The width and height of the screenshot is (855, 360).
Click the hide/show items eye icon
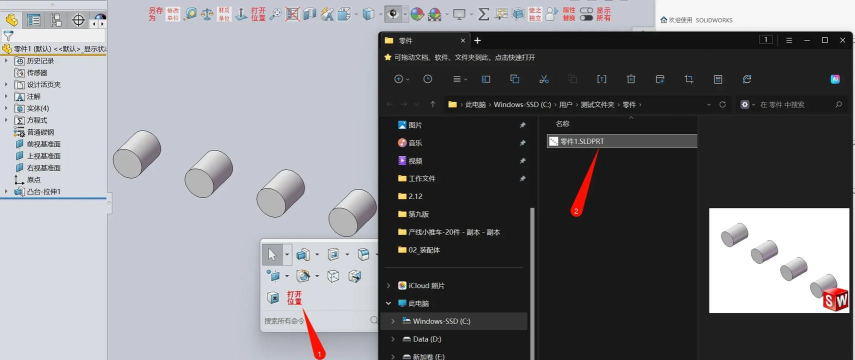(x=392, y=14)
